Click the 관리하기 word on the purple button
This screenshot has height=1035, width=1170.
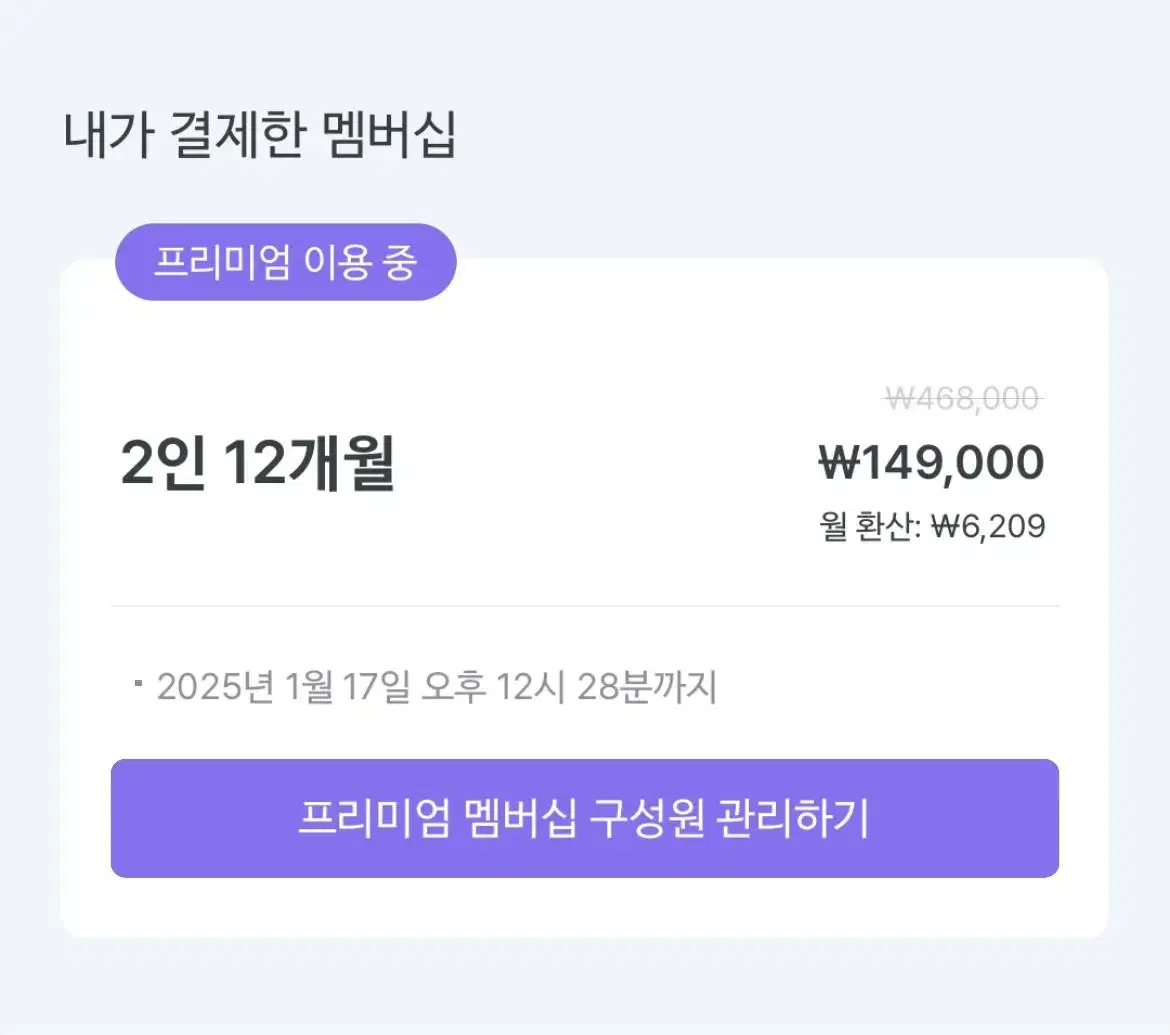point(793,818)
